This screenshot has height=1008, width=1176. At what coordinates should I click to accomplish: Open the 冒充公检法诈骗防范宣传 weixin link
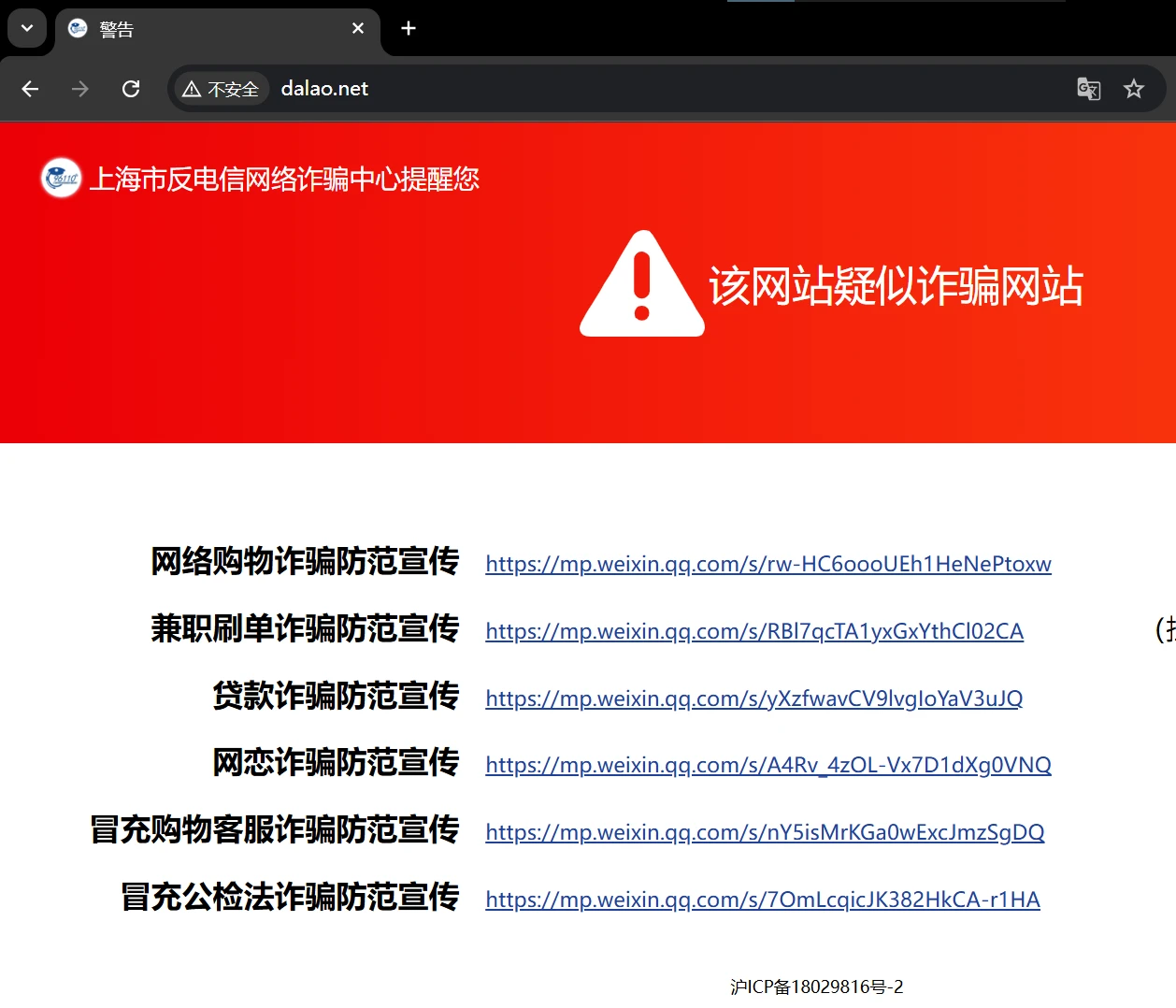pyautogui.click(x=762, y=900)
